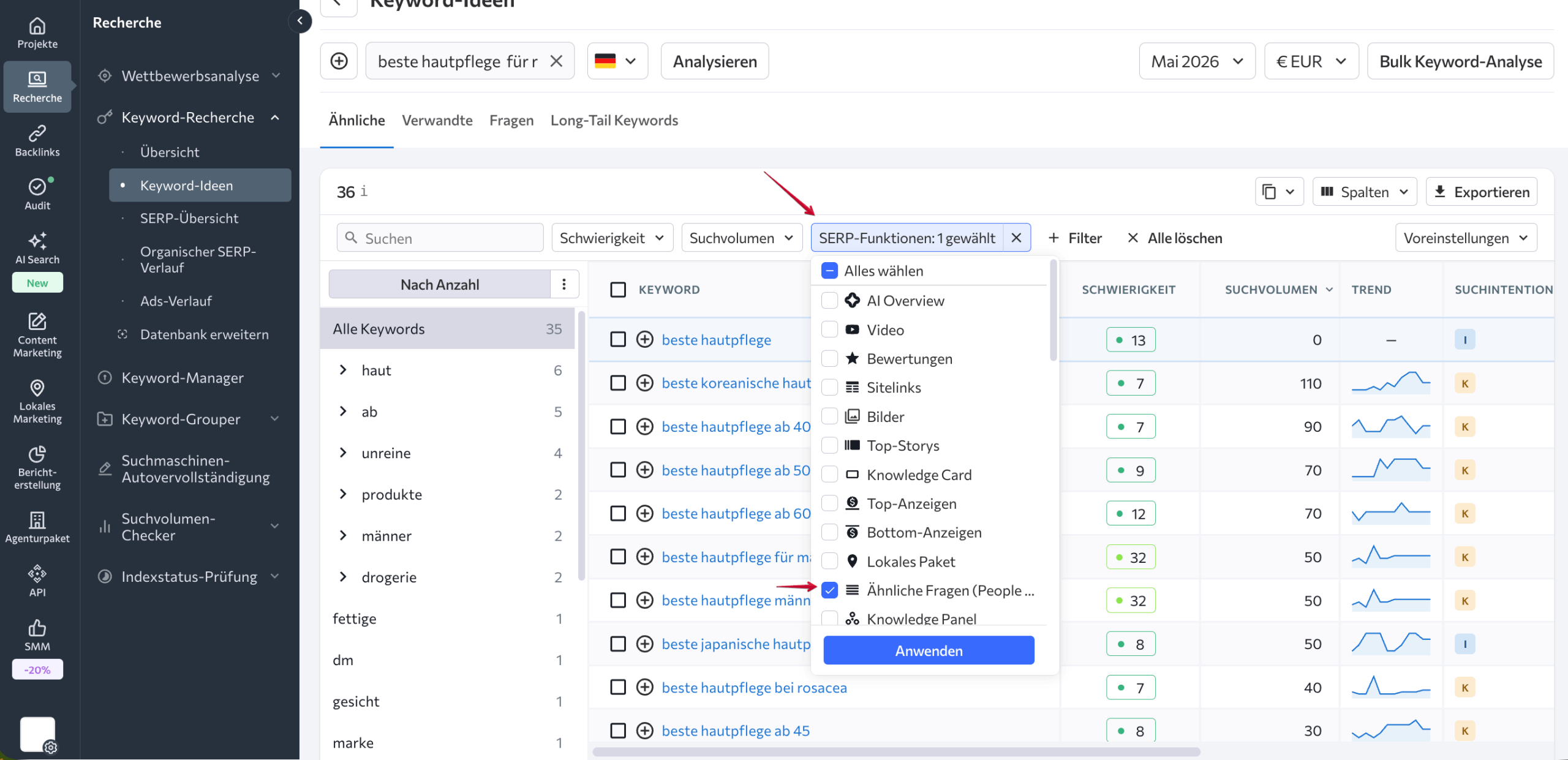Add 'beste hautpflege ab 45' via plus icon

click(x=644, y=731)
